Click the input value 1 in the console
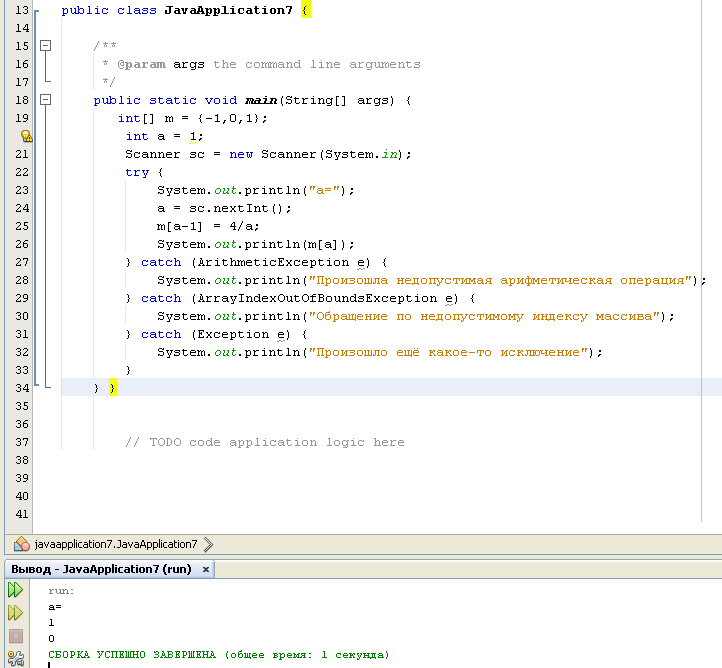The height and width of the screenshot is (668, 722). [x=51, y=622]
